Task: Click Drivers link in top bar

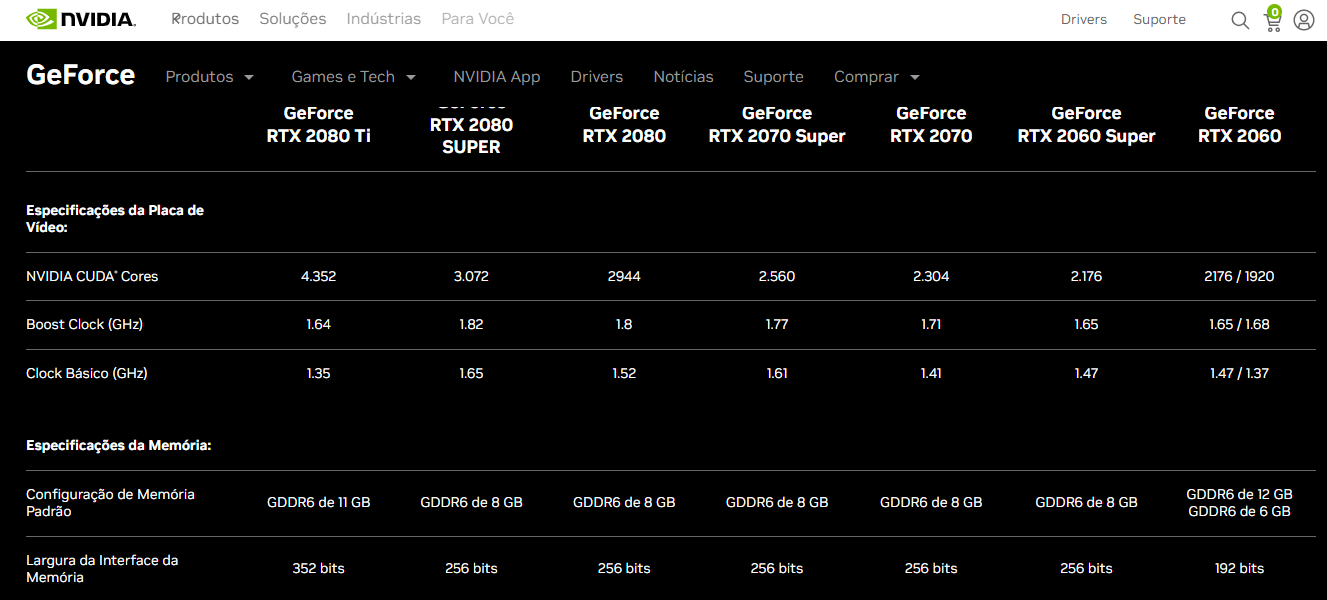Action: [x=1084, y=19]
